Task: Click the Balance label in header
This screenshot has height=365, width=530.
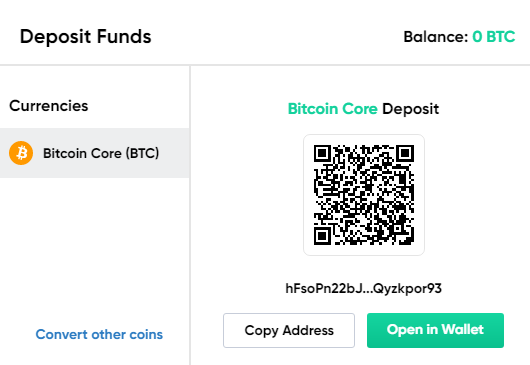Action: click(436, 36)
